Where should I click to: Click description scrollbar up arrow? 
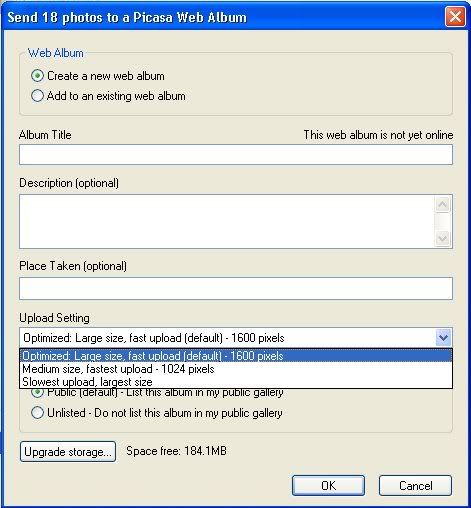click(x=442, y=204)
